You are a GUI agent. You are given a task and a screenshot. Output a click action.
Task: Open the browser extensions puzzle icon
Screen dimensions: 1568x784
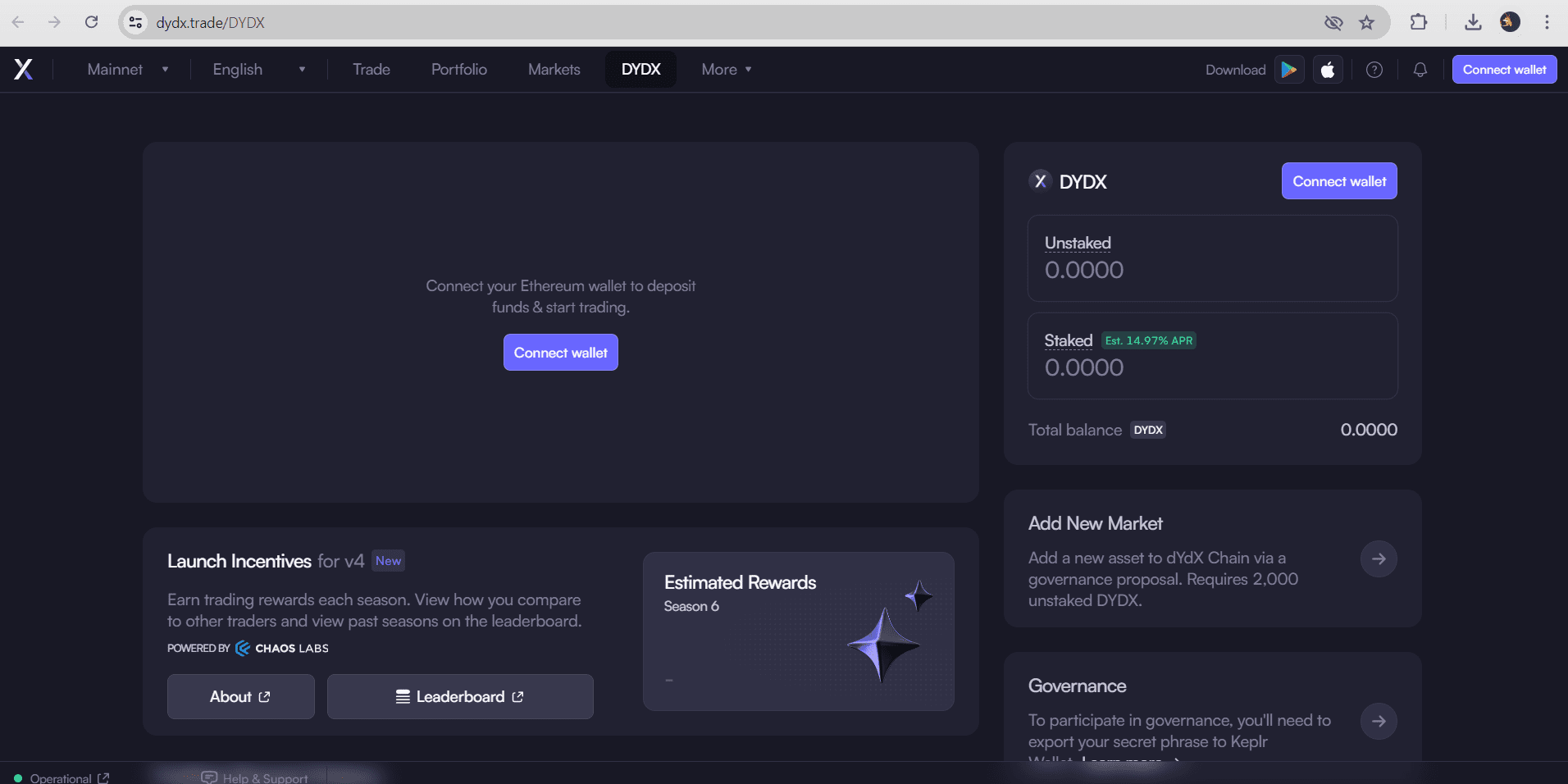(1418, 22)
